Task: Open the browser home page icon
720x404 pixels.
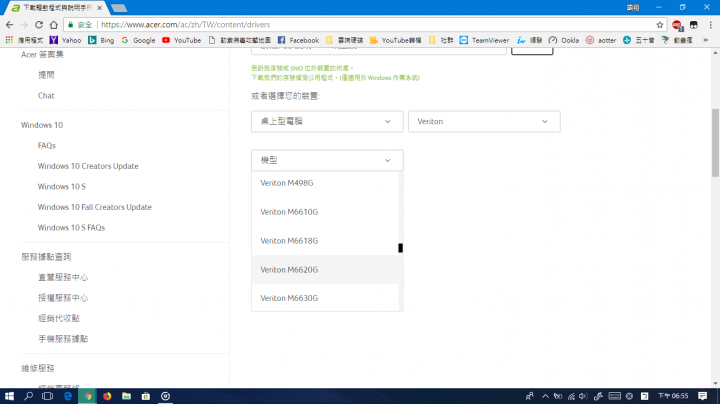Action: coord(54,25)
